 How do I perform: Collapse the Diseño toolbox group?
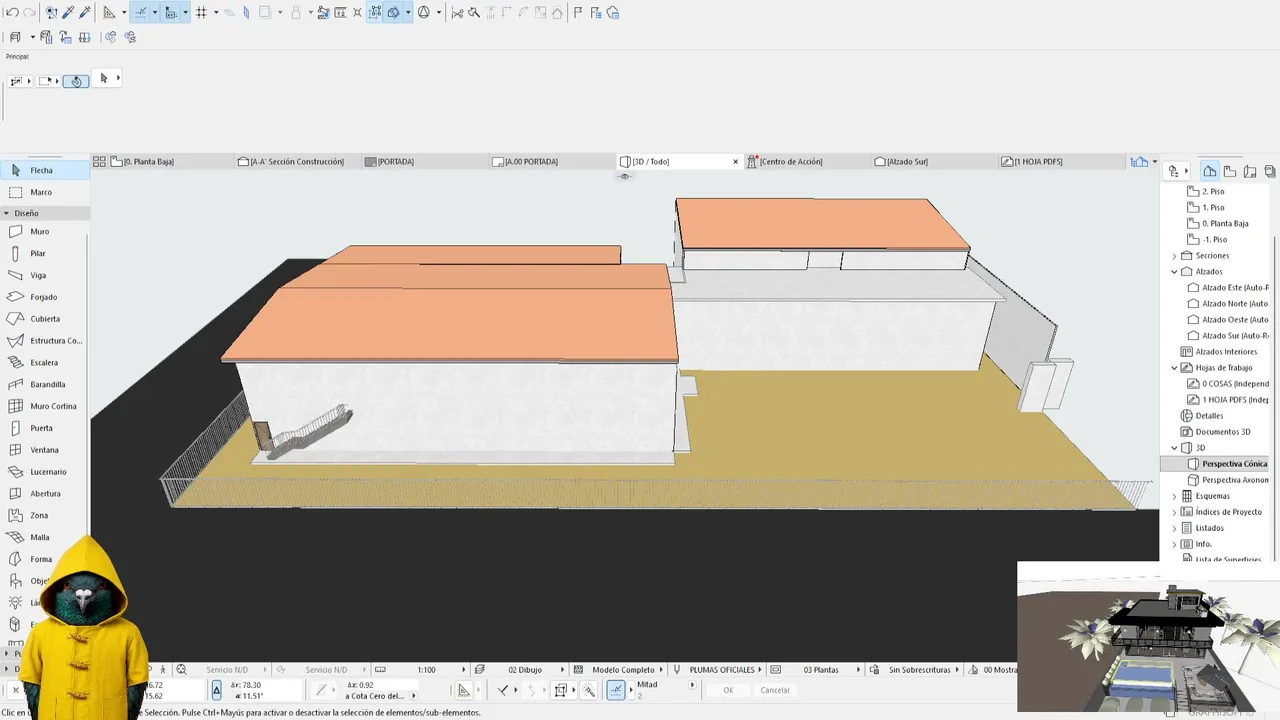(6, 213)
